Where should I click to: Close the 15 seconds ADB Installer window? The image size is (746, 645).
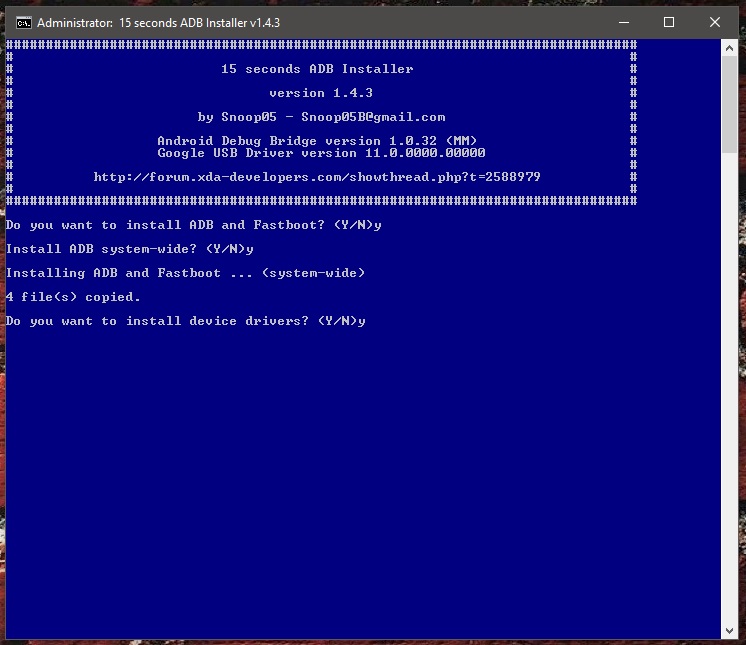coord(714,22)
